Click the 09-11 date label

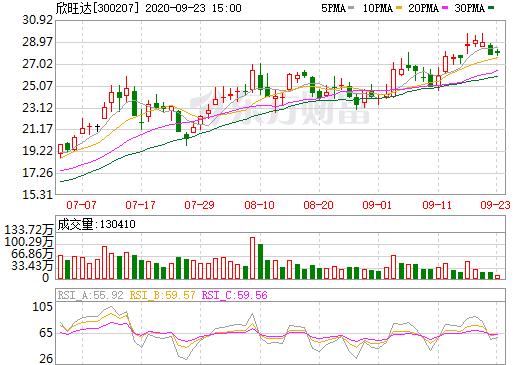tap(437, 205)
